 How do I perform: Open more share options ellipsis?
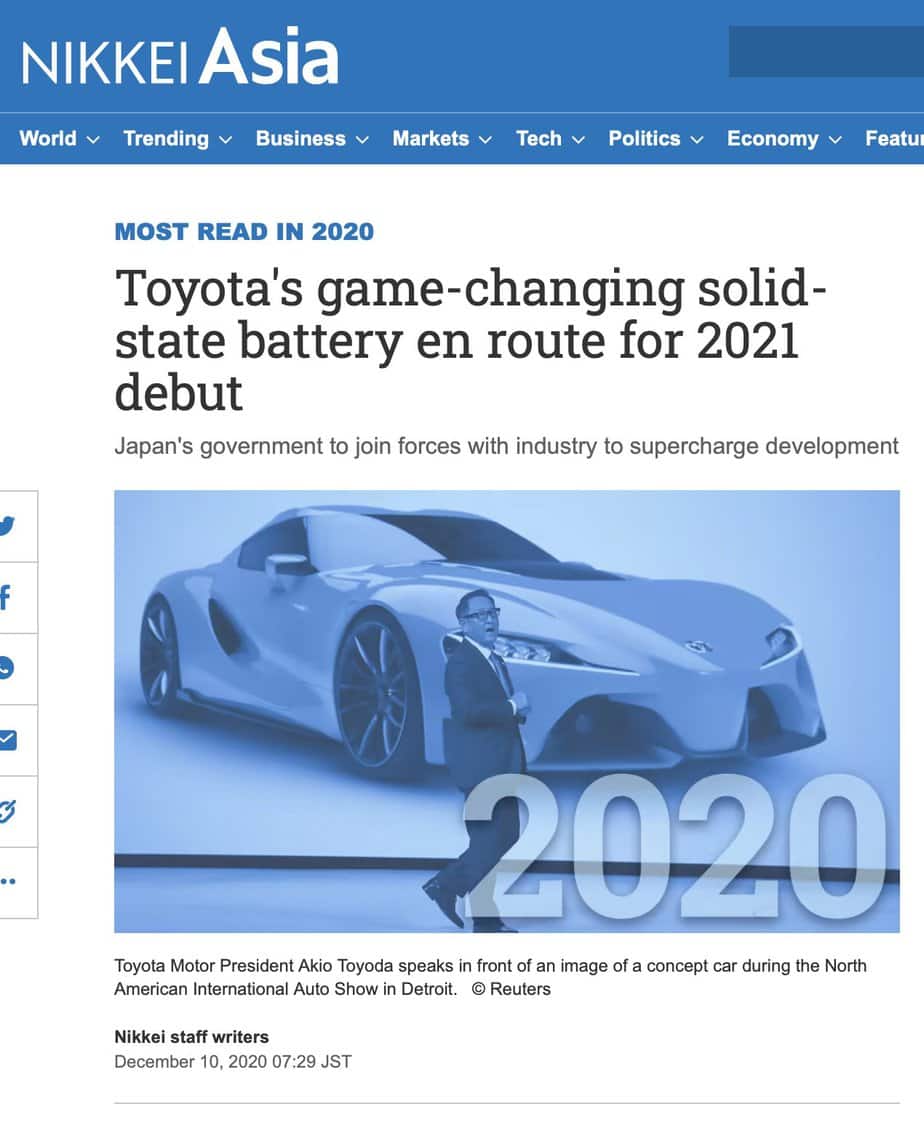pos(9,882)
